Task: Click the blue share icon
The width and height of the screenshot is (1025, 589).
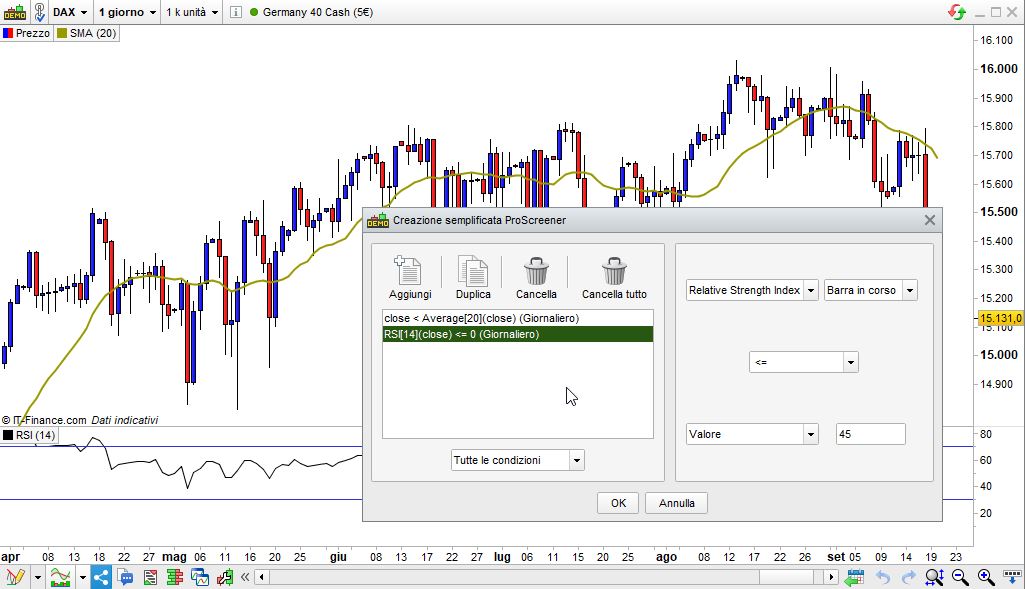Action: 101,577
